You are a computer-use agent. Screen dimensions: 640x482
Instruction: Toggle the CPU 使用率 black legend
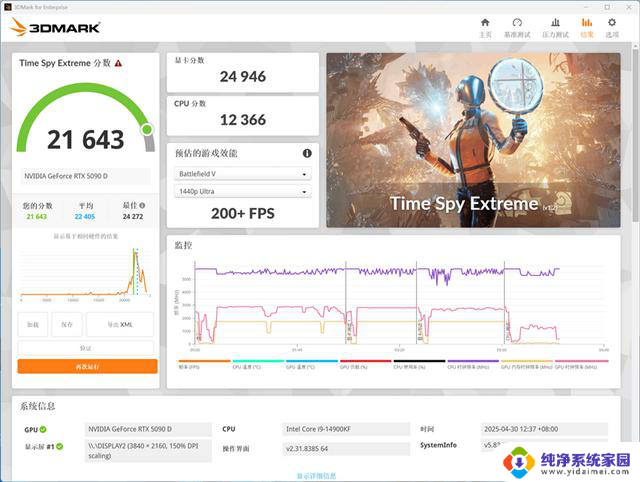click(419, 364)
